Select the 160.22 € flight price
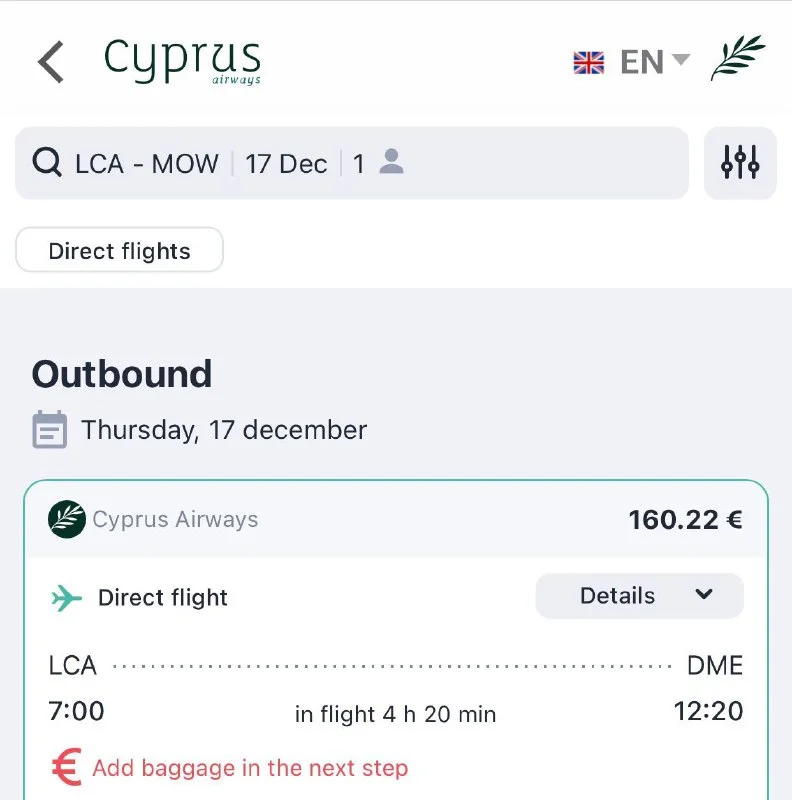The height and width of the screenshot is (800, 792). tap(685, 520)
